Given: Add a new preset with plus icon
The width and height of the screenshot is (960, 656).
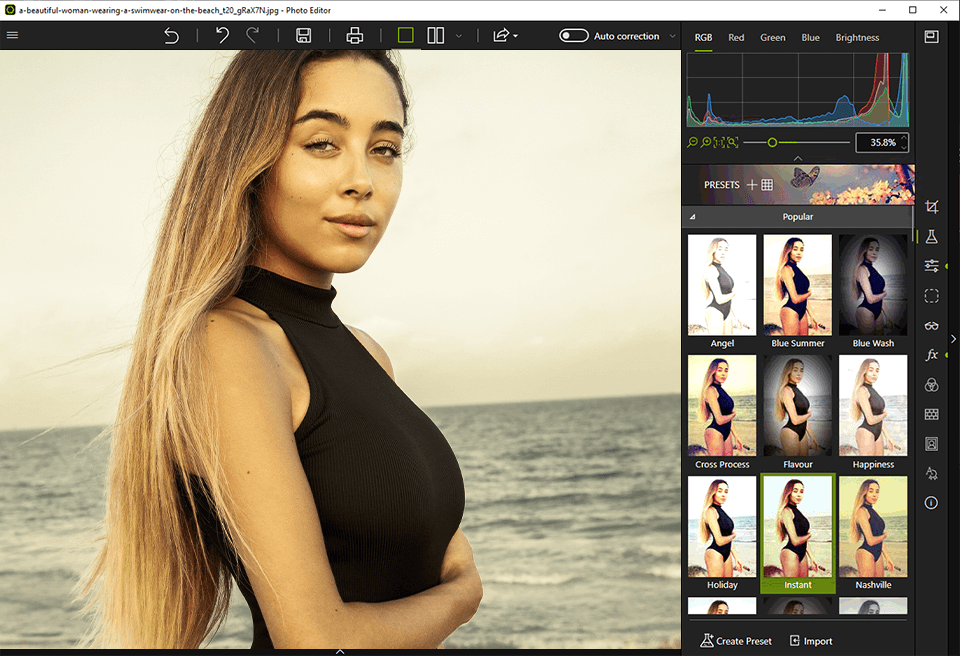Looking at the screenshot, I should (x=752, y=185).
